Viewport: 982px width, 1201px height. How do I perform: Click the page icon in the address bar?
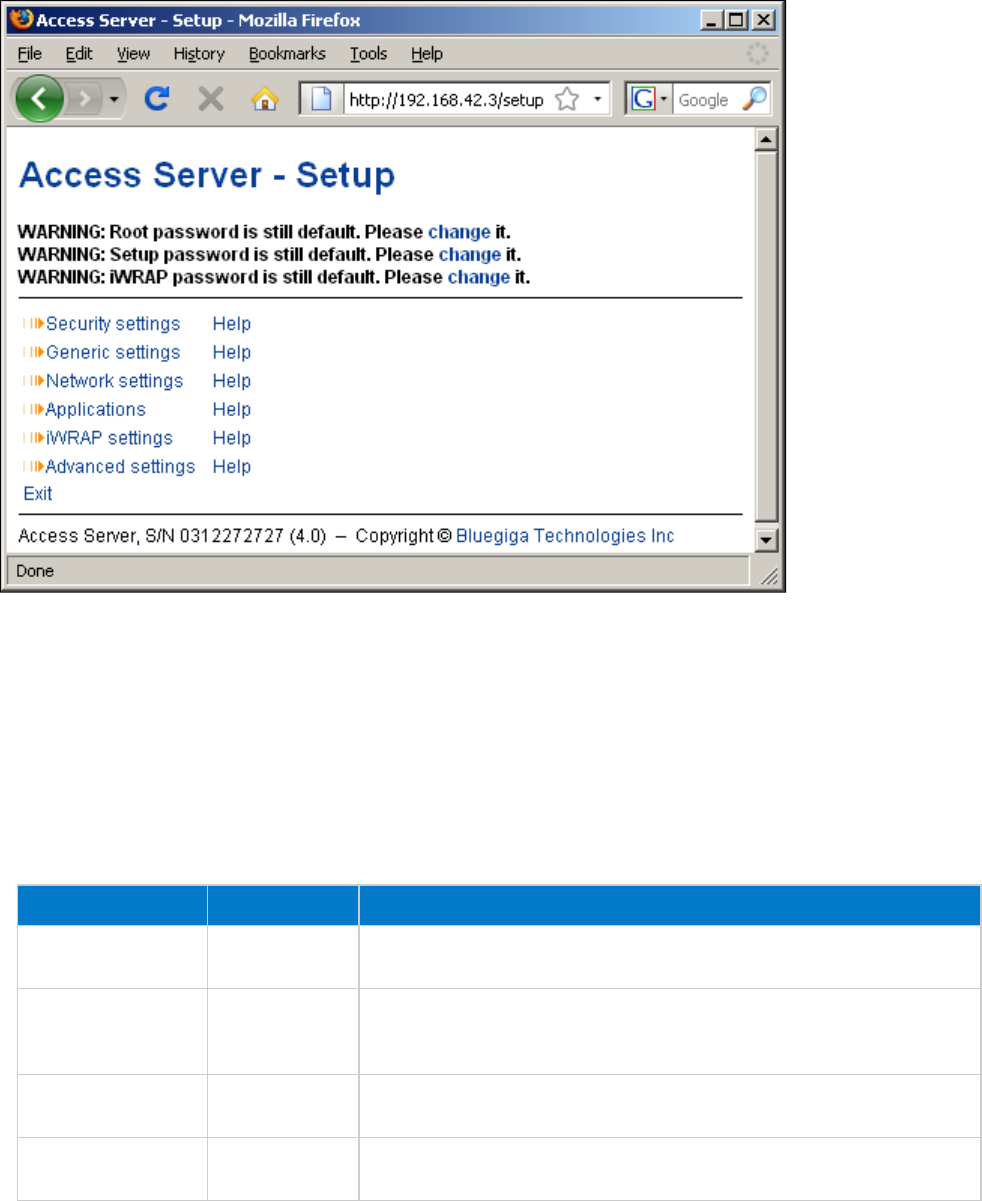(322, 99)
